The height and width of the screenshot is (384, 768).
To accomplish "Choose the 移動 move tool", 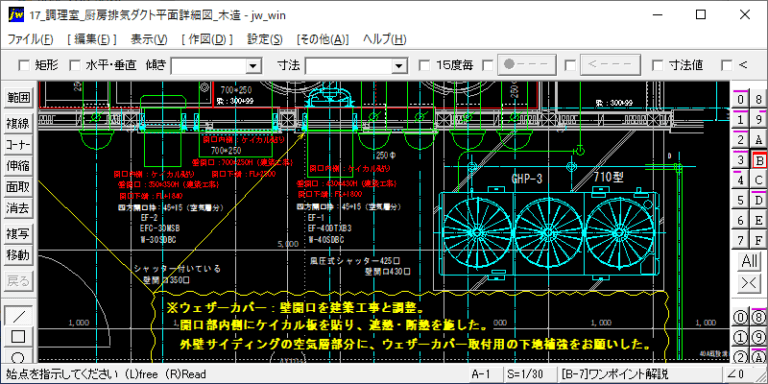I will [x=18, y=255].
